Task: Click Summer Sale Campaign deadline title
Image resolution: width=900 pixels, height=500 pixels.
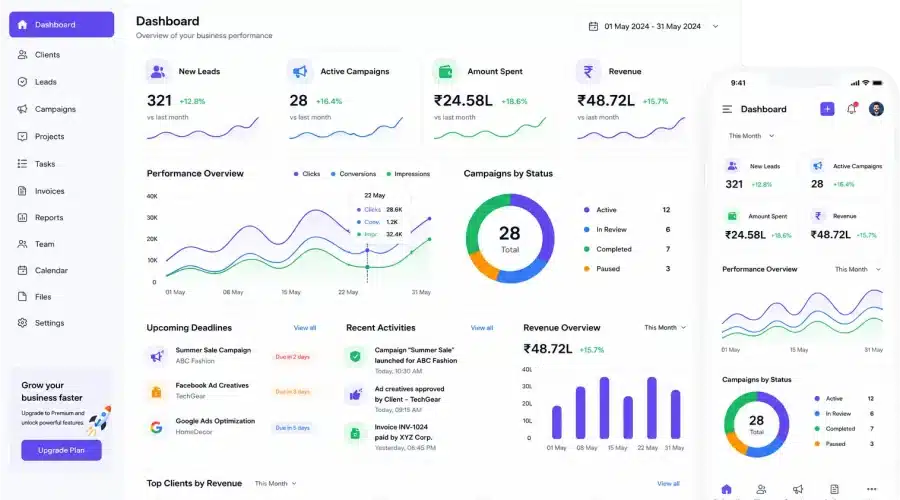Action: (x=213, y=350)
